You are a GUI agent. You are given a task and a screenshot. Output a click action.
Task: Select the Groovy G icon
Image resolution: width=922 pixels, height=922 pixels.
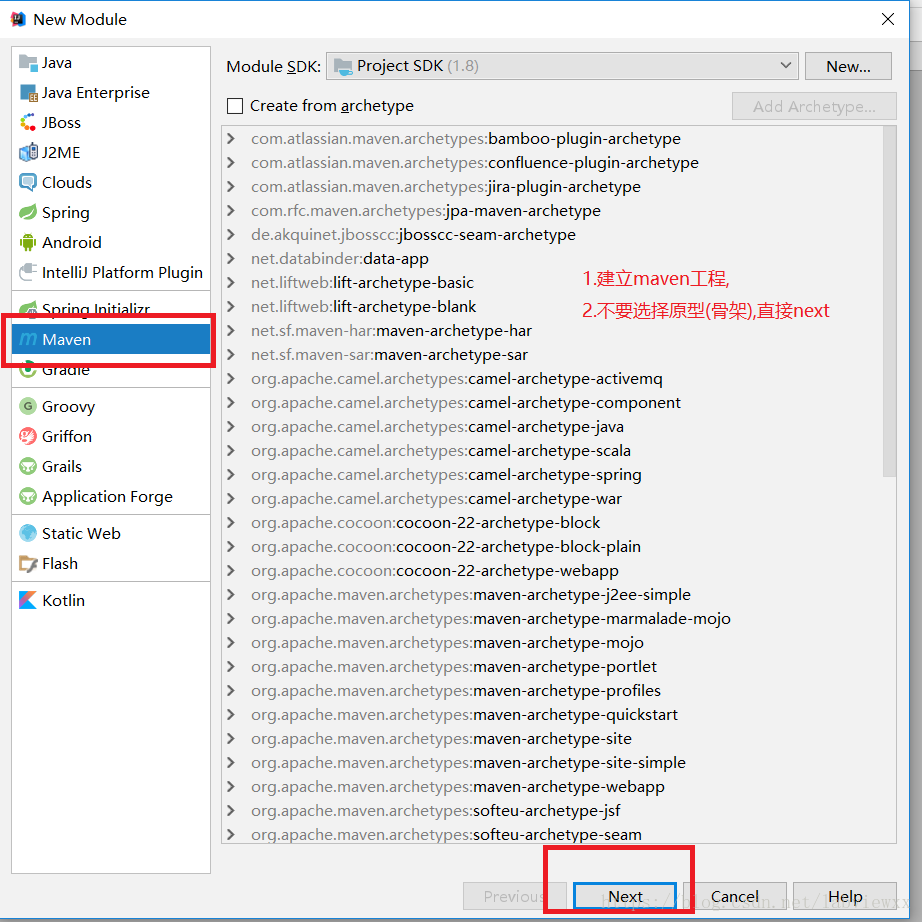point(28,406)
